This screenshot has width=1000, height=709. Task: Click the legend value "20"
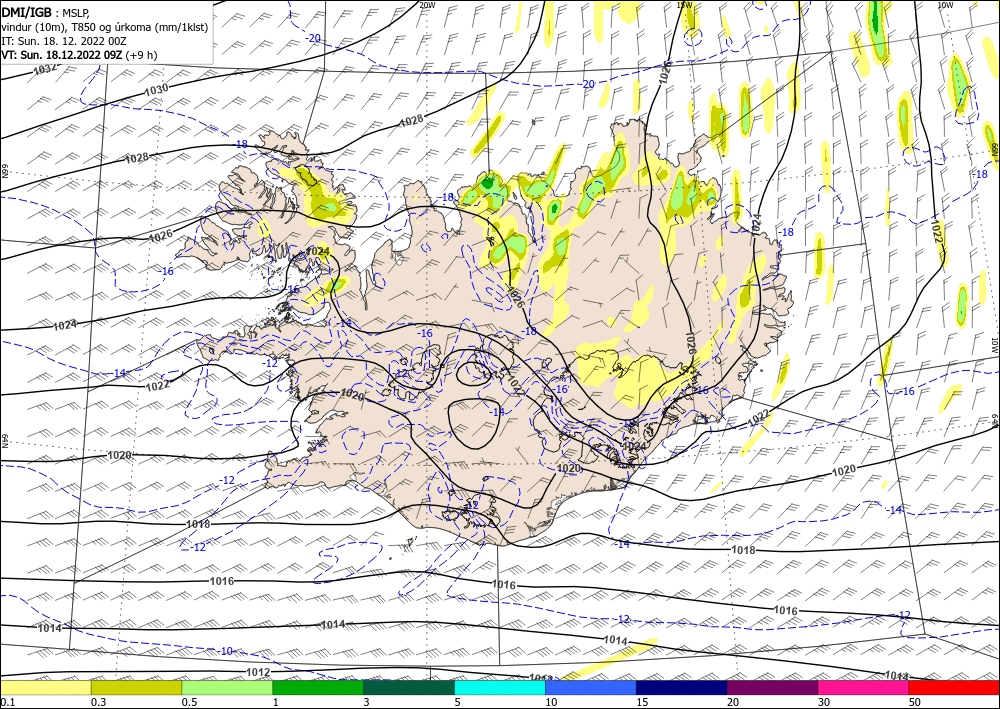[733, 702]
